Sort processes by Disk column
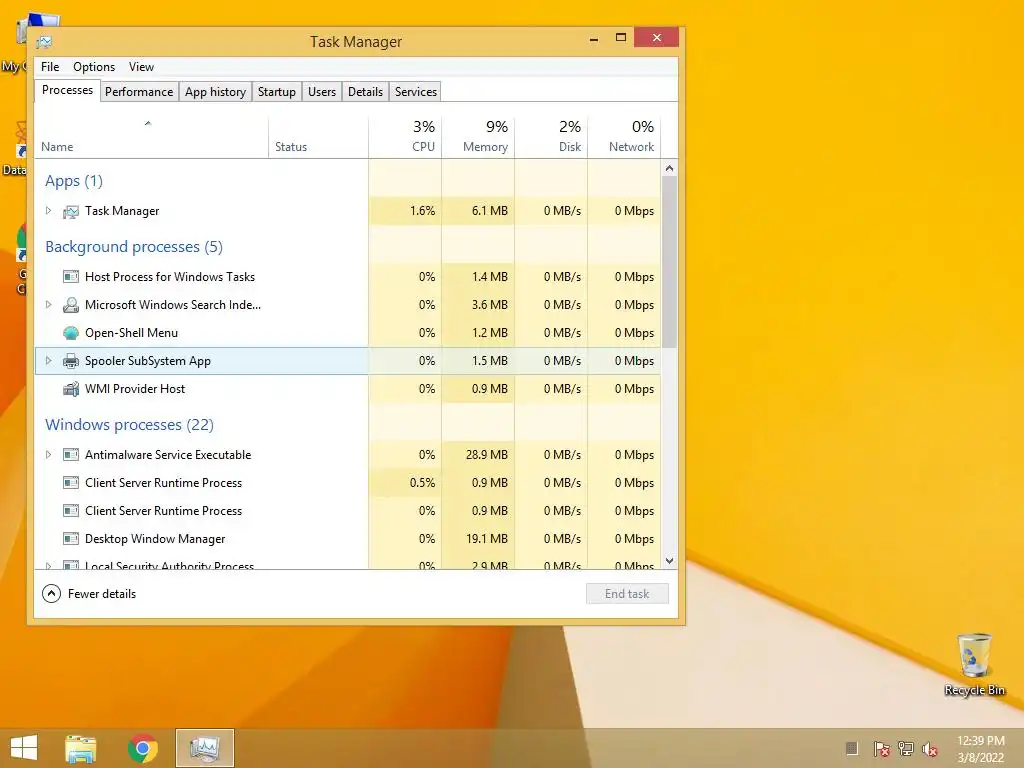This screenshot has width=1024, height=768. tap(551, 138)
